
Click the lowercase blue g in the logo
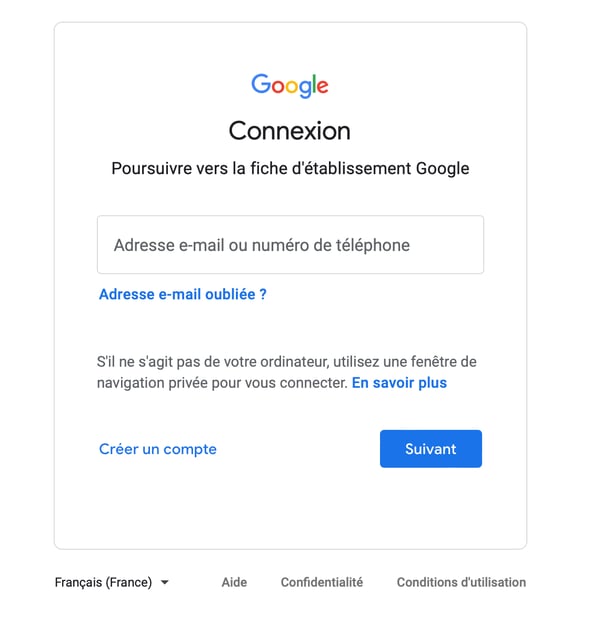[303, 89]
